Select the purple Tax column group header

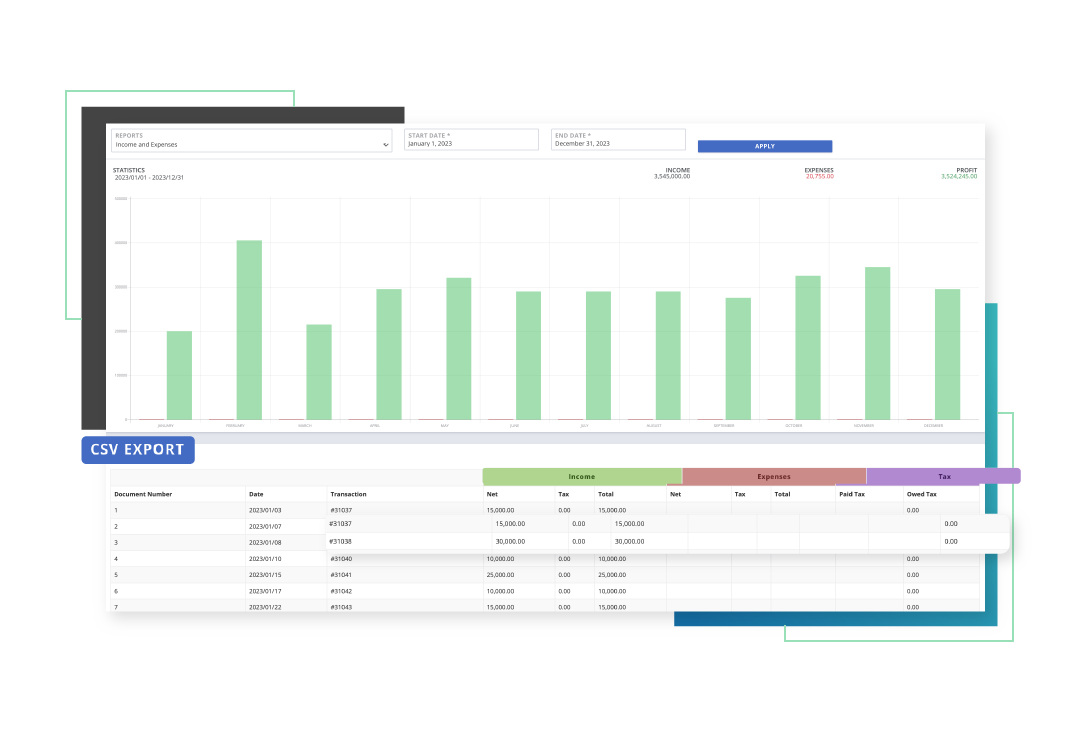(943, 477)
